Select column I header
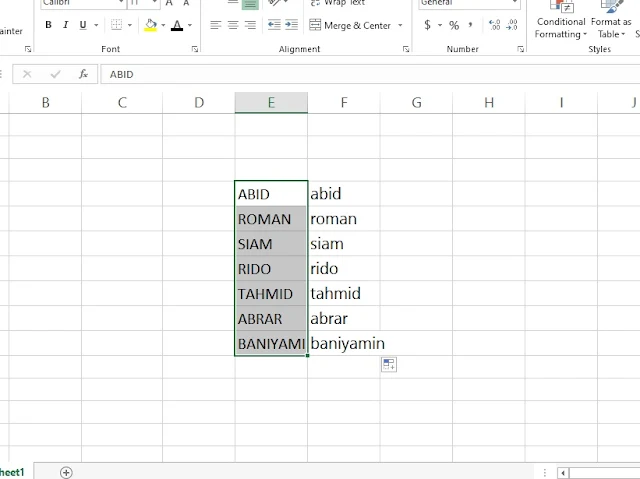Viewport: 640px width, 479px height. pyautogui.click(x=561, y=102)
